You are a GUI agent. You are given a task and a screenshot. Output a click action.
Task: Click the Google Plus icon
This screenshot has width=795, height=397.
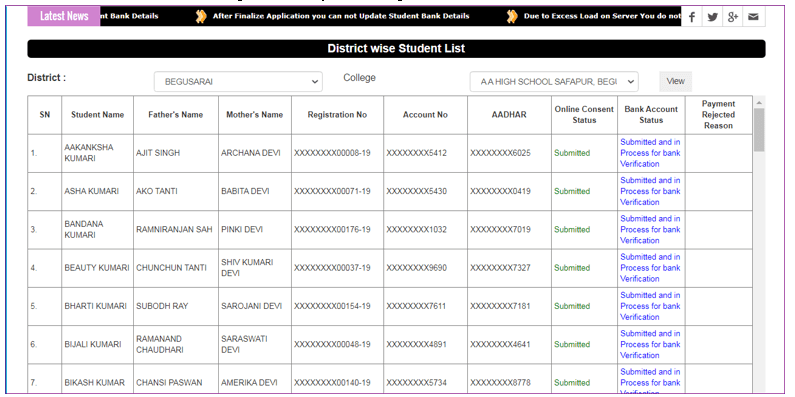click(733, 17)
